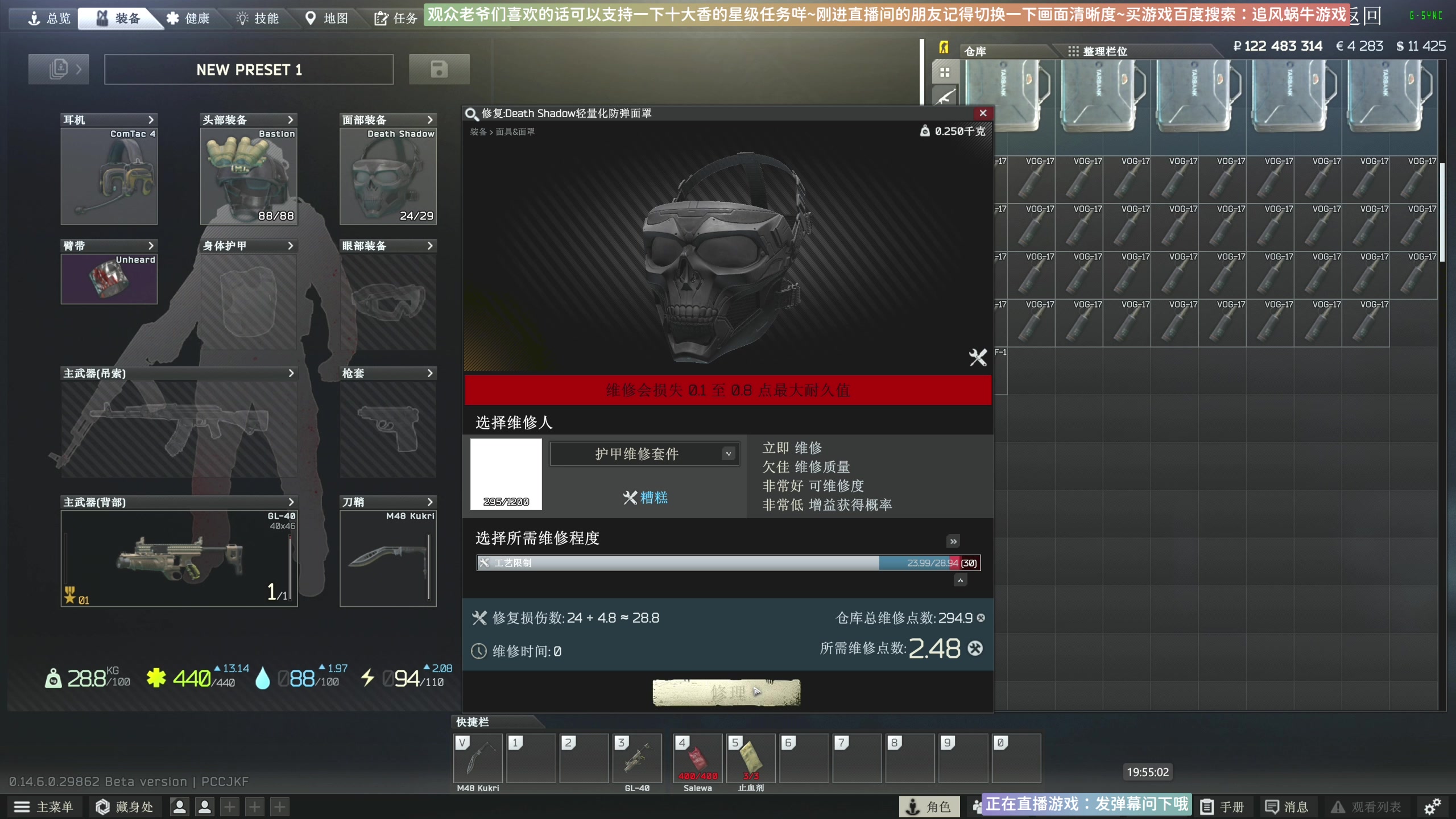Screen dimensions: 1456x819
Task: Open the 地图 map tab
Action: click(327, 18)
